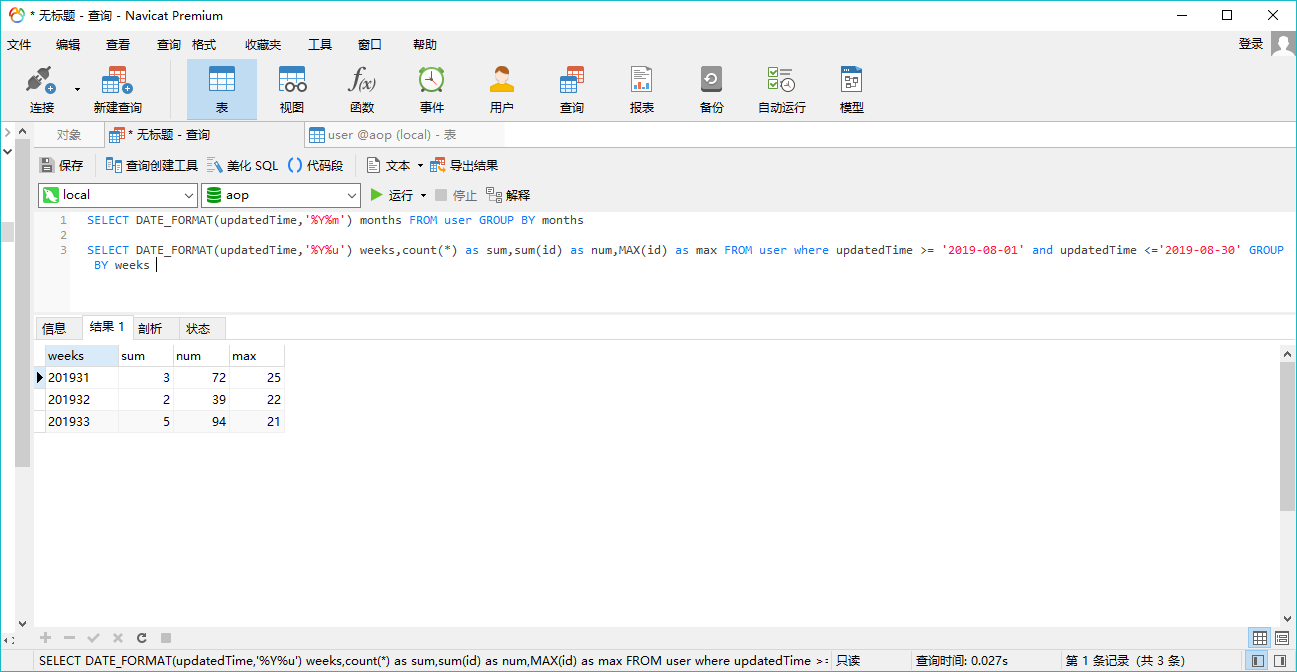Click Export Result (导出结果)
This screenshot has height=672, width=1297.
click(x=464, y=166)
